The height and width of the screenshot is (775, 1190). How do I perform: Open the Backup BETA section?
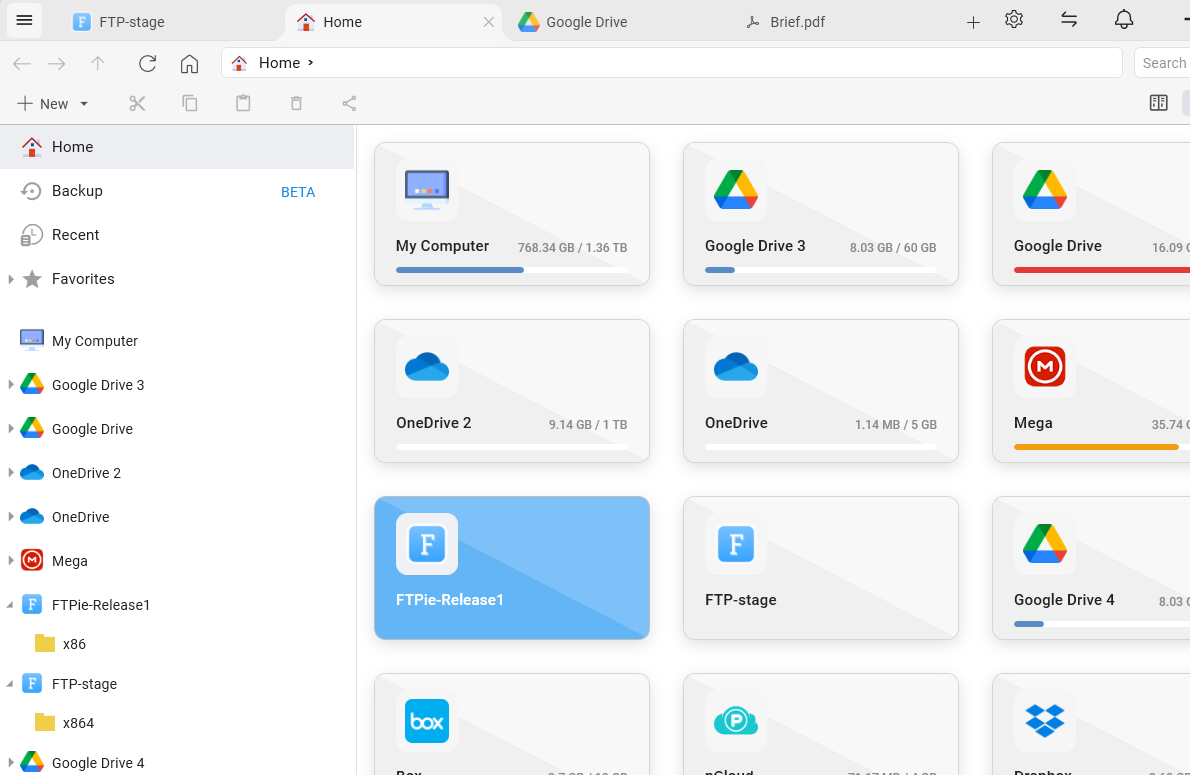point(78,190)
